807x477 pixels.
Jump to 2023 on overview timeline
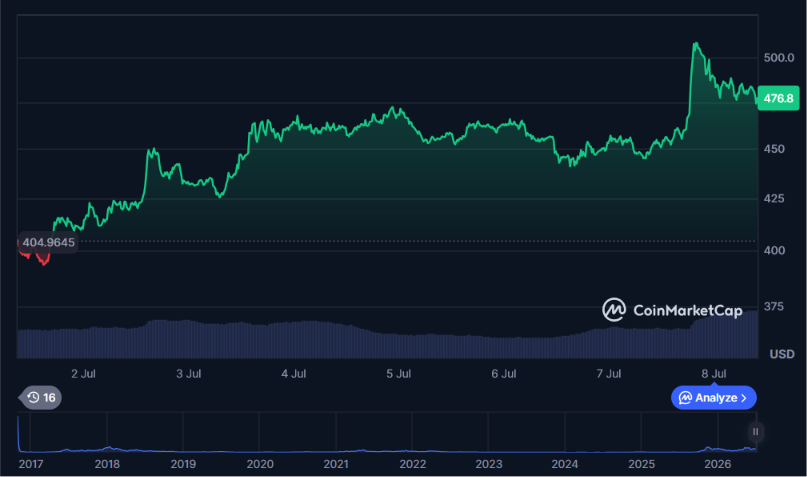coord(489,464)
